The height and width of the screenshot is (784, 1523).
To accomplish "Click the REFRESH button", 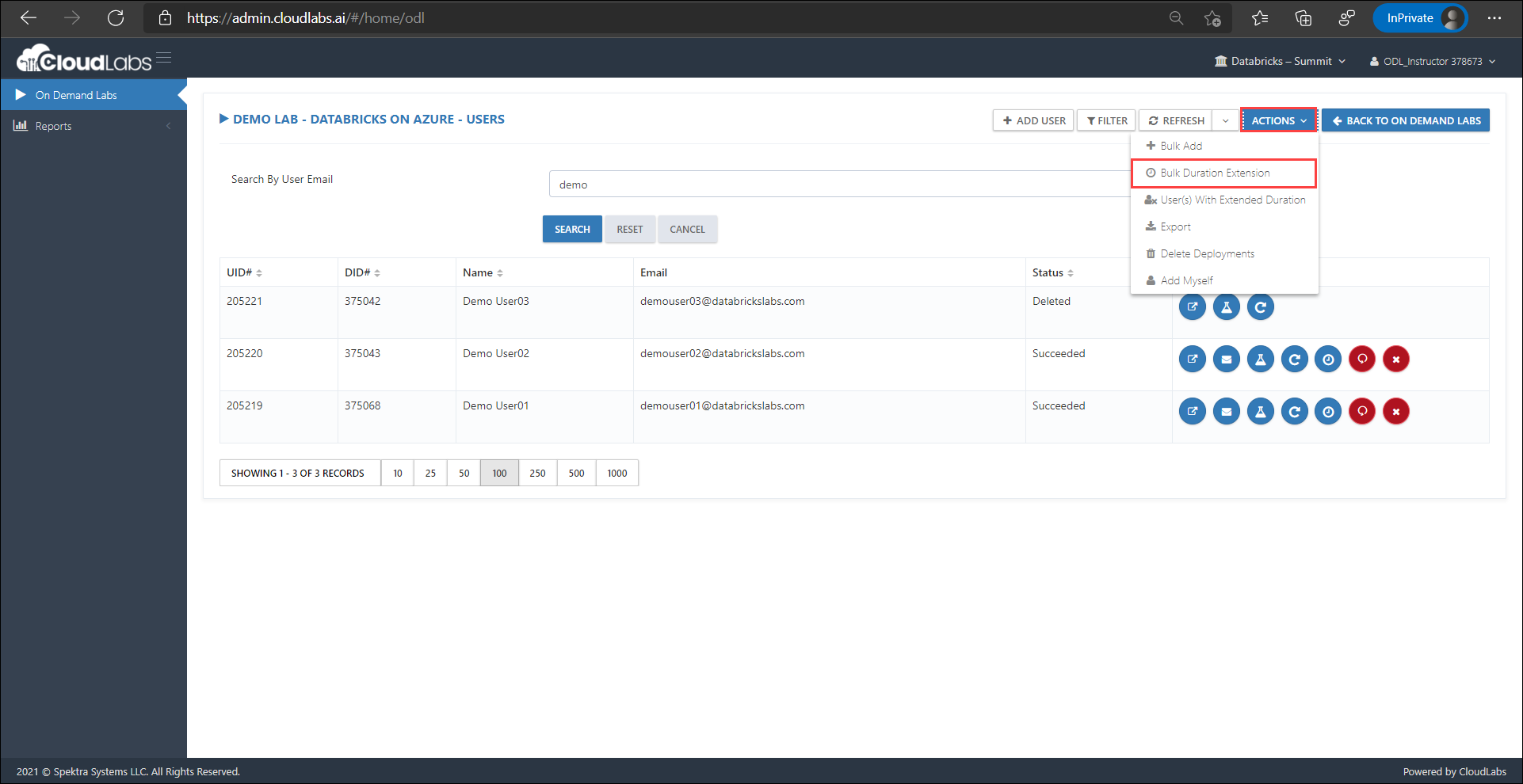I will (1176, 120).
